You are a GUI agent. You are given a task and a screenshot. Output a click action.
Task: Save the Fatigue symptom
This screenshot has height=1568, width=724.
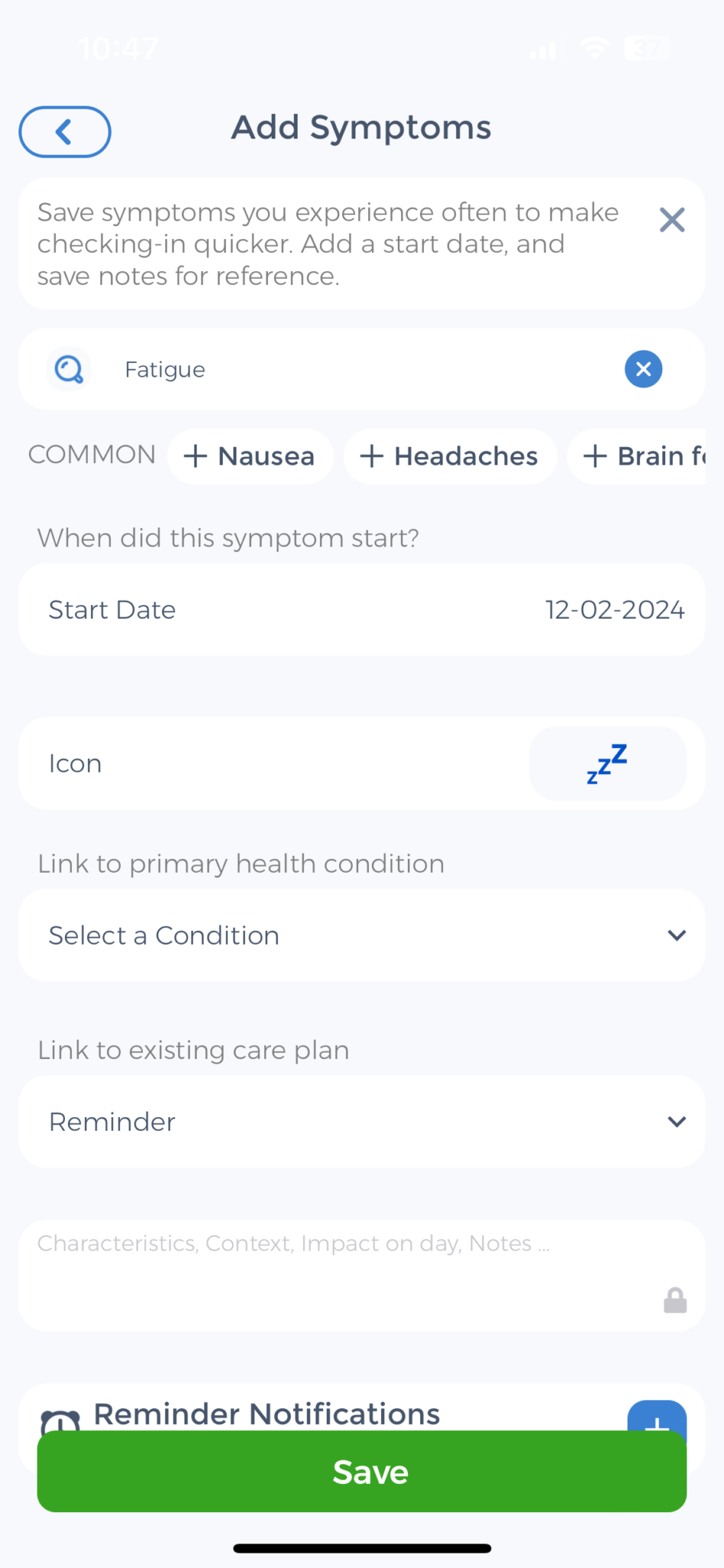click(361, 1472)
